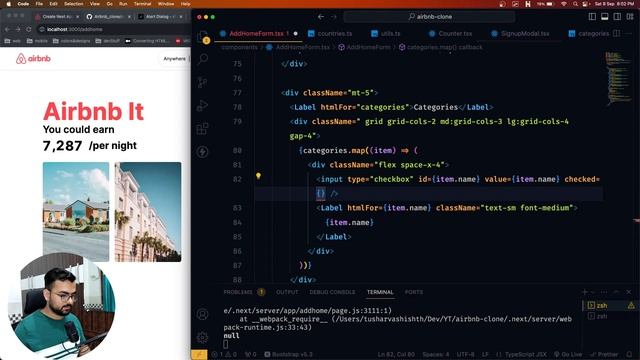Close the Create Next App browser tab

78,17
